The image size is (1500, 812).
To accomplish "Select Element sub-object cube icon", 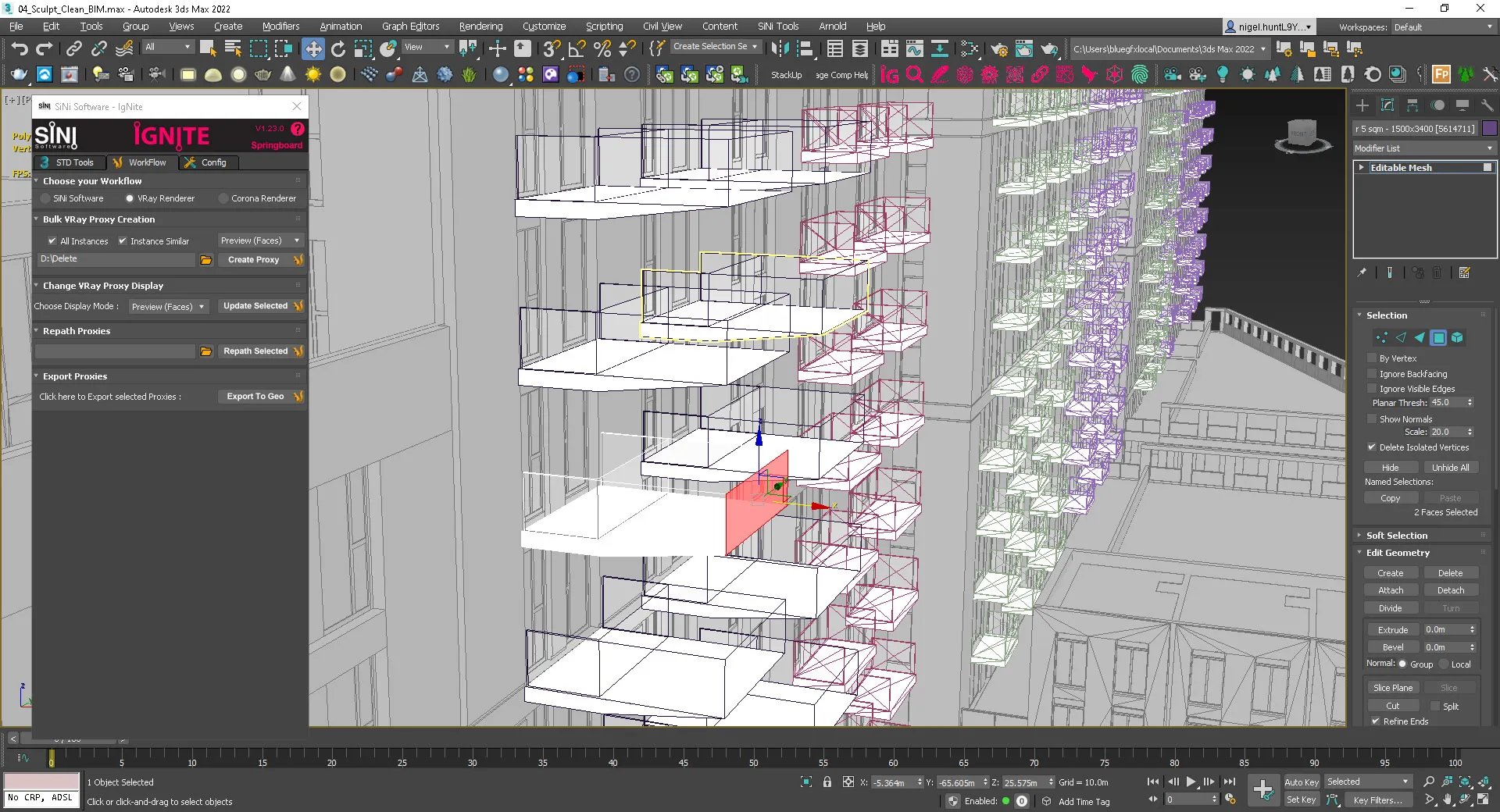I will point(1457,338).
